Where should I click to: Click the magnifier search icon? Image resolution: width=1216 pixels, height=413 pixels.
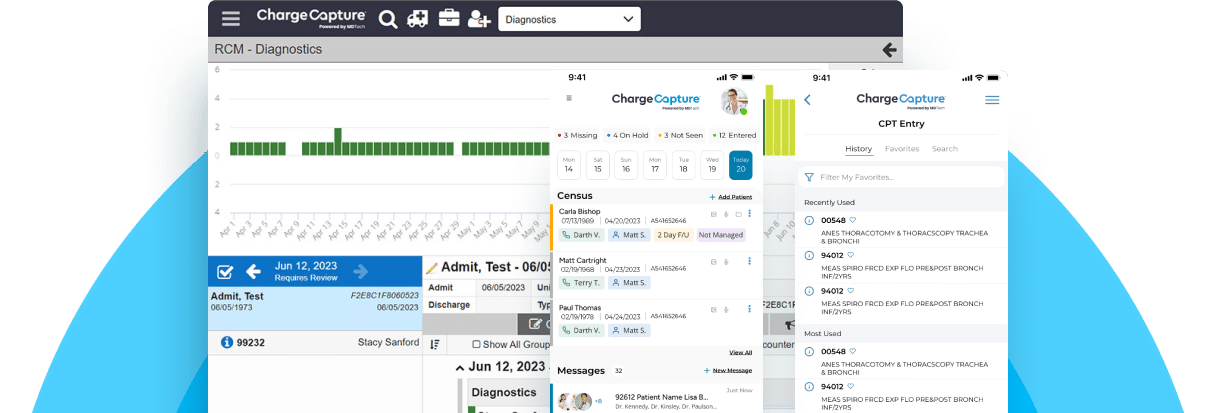click(x=388, y=19)
